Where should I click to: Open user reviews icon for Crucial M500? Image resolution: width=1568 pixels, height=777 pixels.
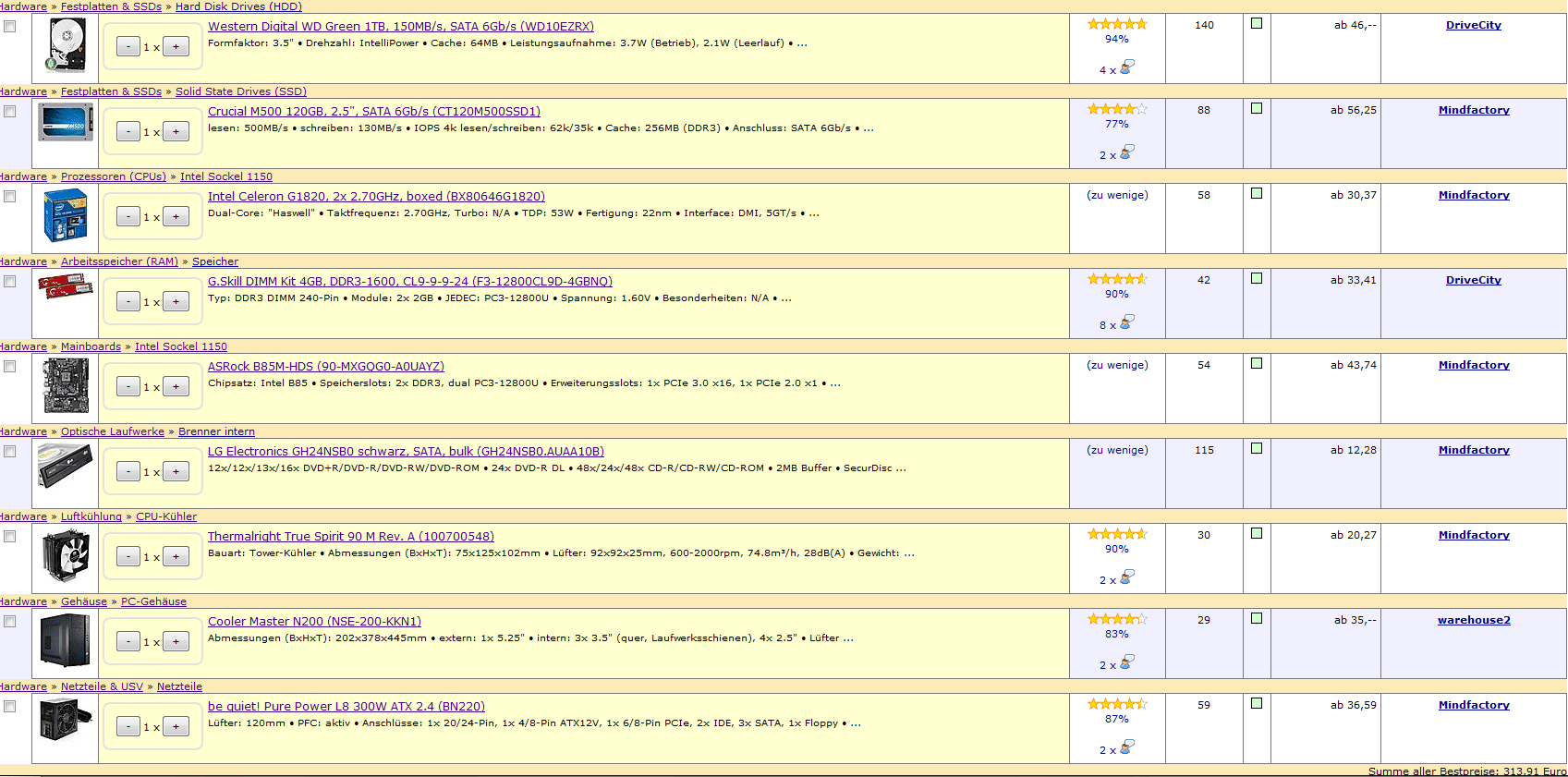1127,152
